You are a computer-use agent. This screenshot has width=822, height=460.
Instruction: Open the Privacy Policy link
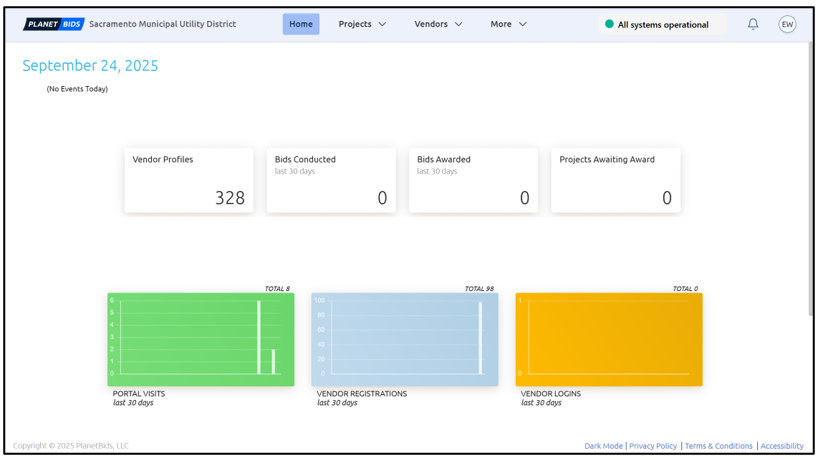point(653,446)
